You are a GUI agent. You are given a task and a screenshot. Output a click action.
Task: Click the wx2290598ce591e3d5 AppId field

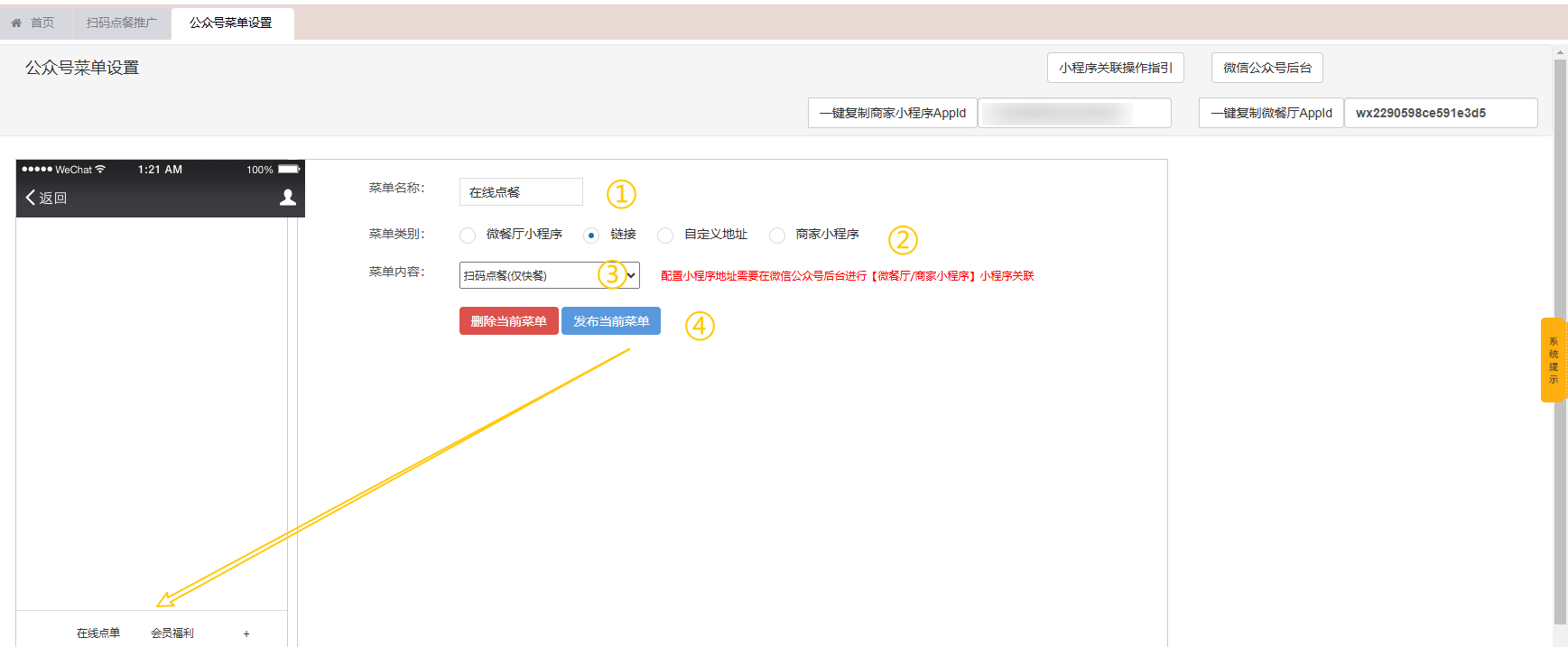[x=1441, y=113]
